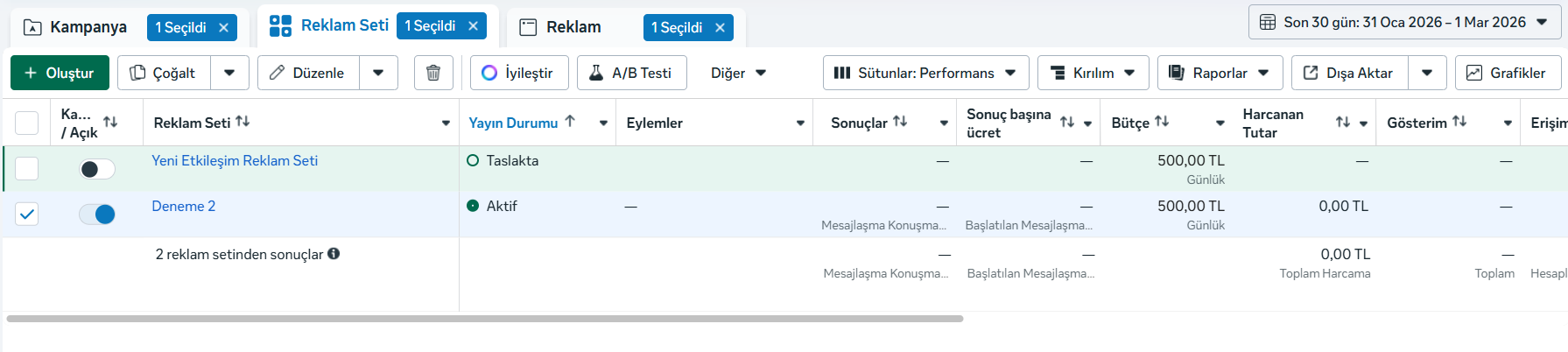Open the Yeni Etkileşim Reklam Seti link
The width and height of the screenshot is (1568, 352).
[235, 161]
